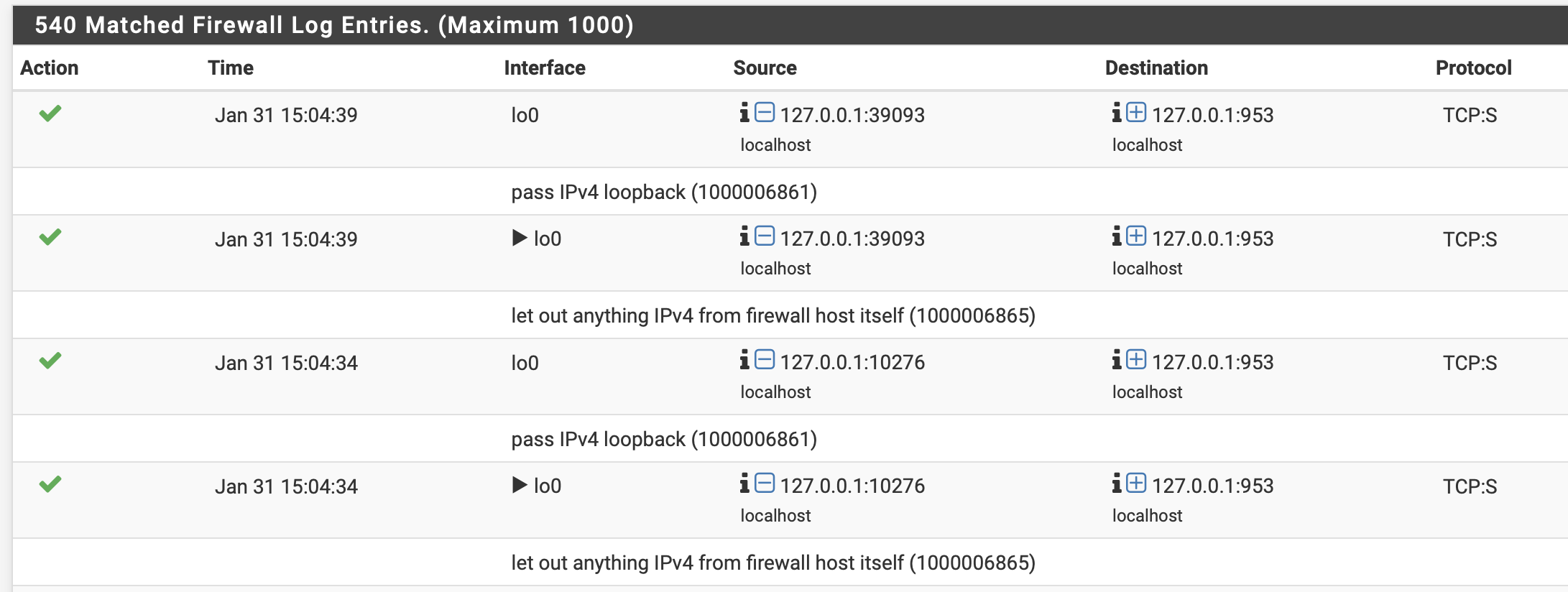Click the minus icon beside source 127.0.0.1:10276 in third row
This screenshot has width=1568, height=592.
tap(765, 360)
